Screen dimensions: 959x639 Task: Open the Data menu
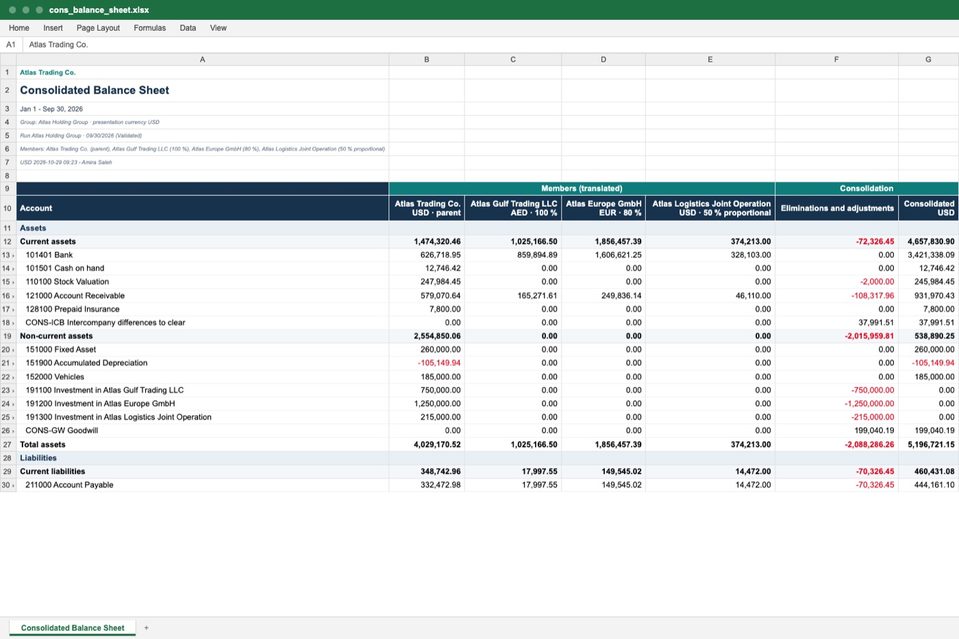point(188,28)
